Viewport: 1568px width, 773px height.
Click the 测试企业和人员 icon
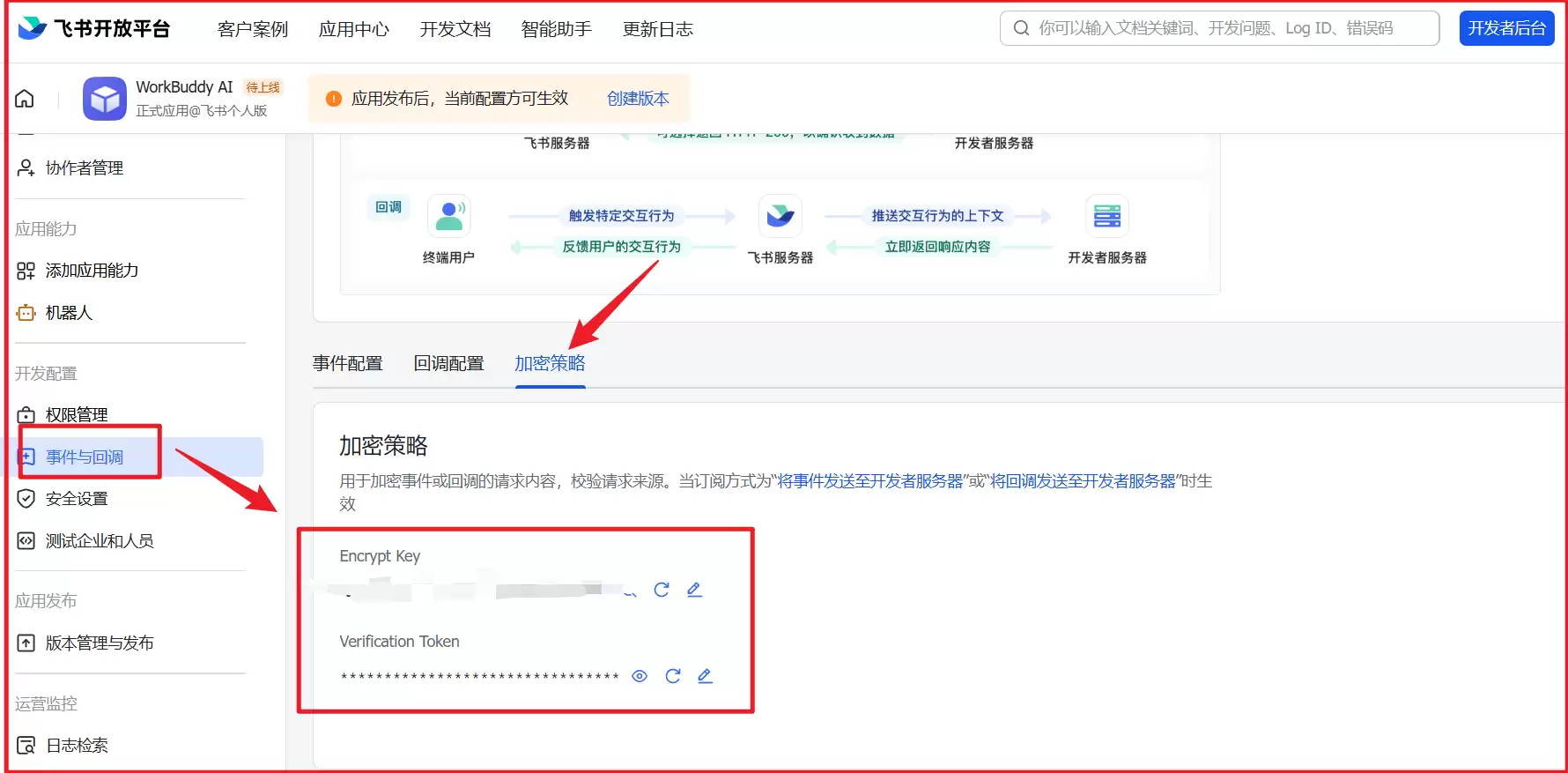26,541
